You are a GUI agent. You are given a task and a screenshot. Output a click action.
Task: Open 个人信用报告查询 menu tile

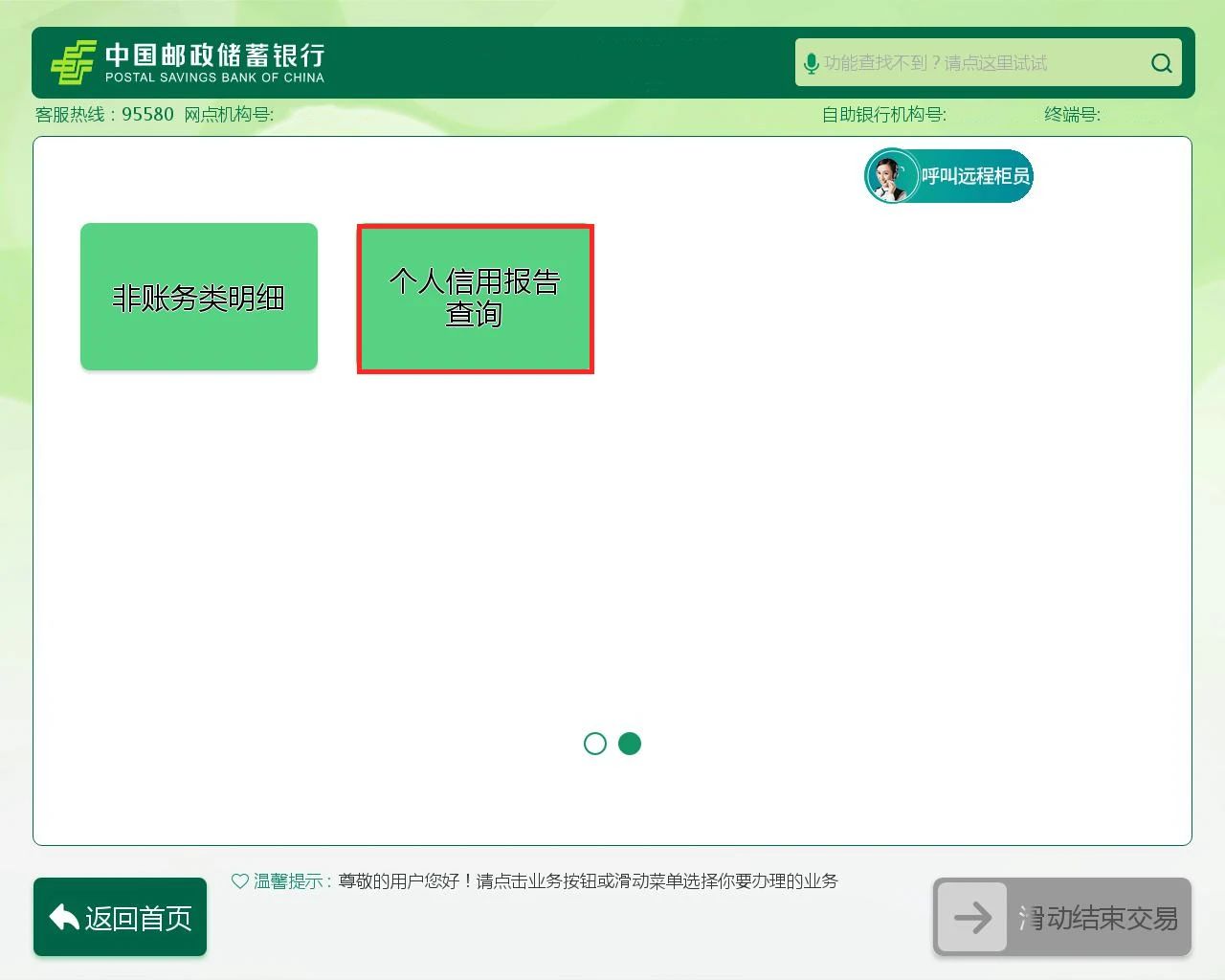tap(476, 299)
